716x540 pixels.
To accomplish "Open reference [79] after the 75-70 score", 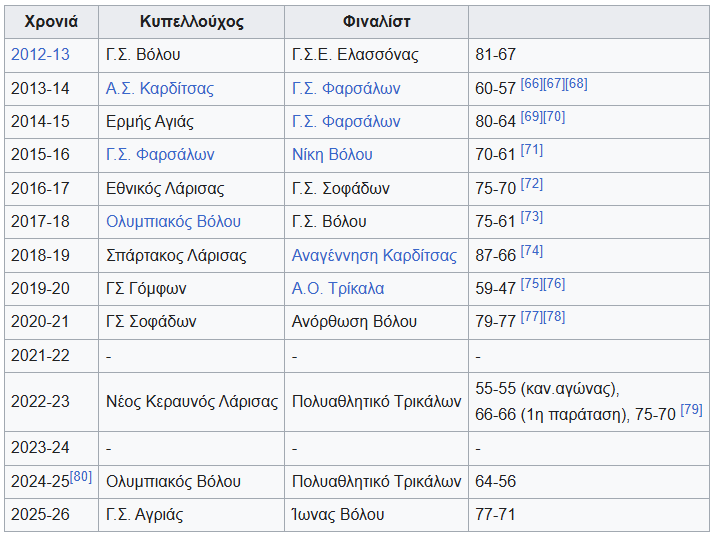I will pos(691,410).
